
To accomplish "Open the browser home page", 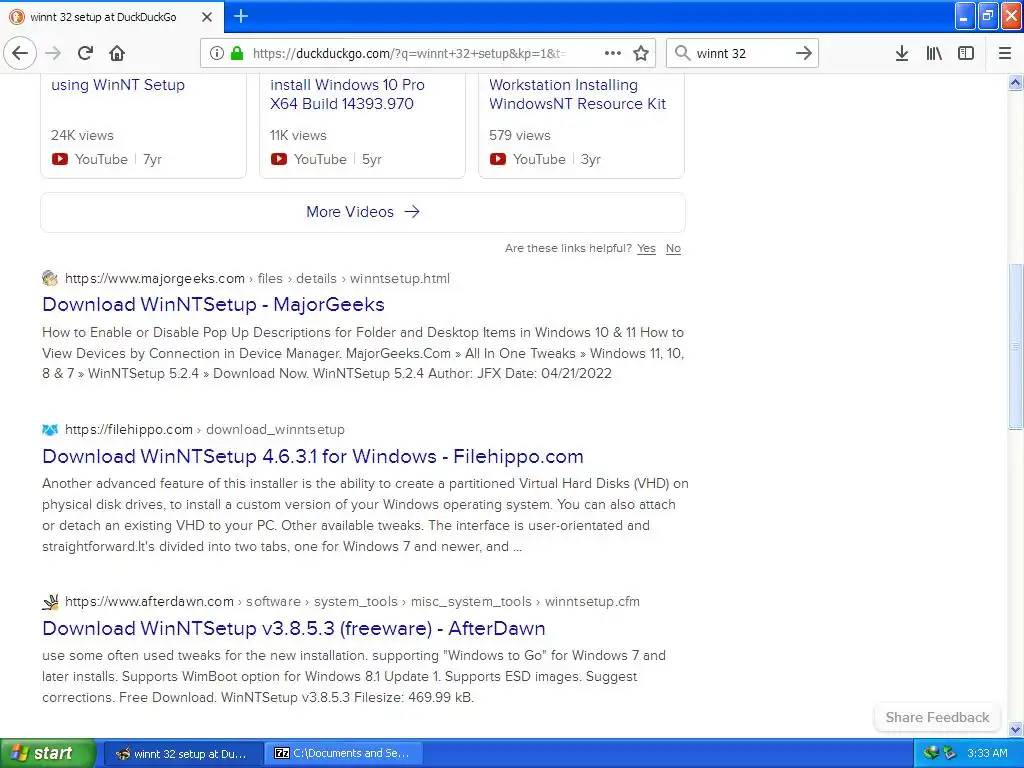I will point(117,54).
